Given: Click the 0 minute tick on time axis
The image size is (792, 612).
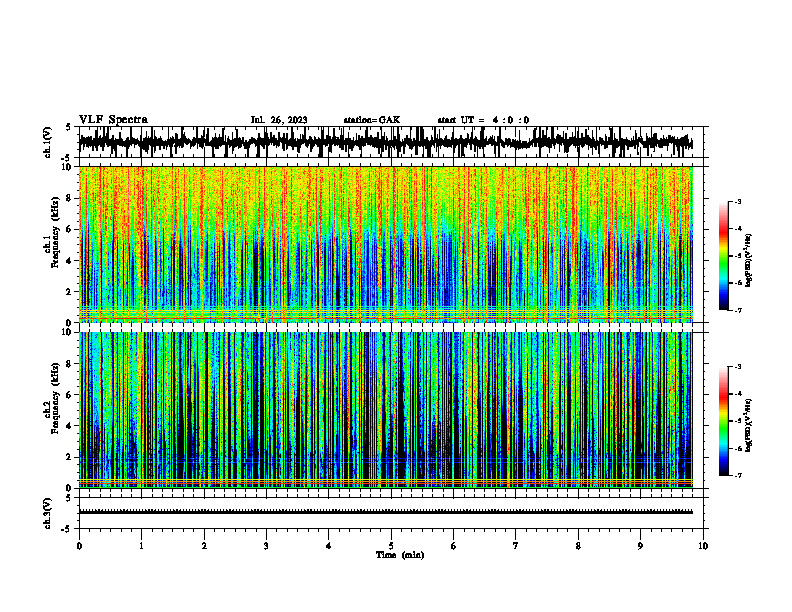Looking at the screenshot, I should 79,546.
